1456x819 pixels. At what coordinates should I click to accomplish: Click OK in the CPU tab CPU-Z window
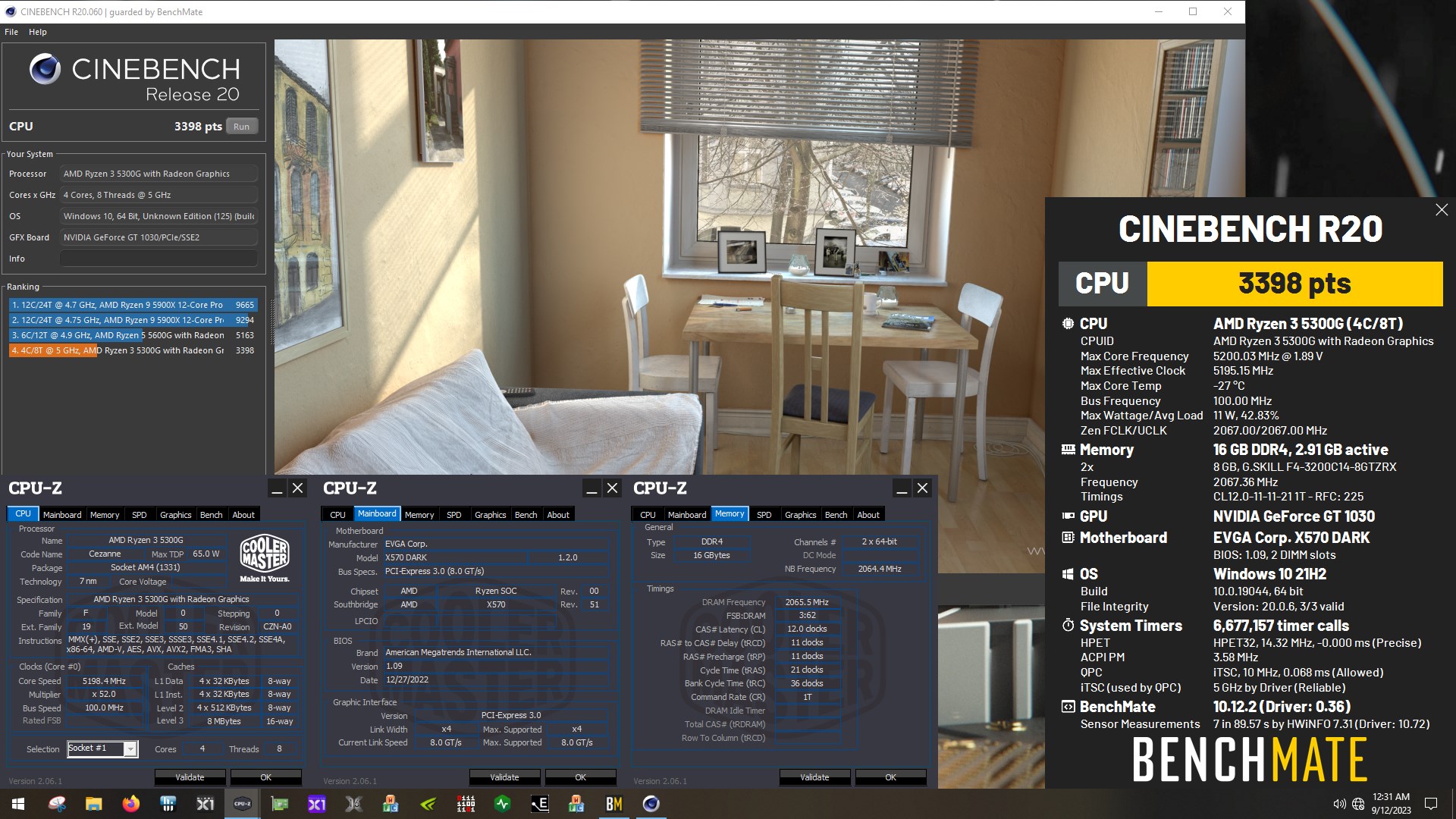266,777
